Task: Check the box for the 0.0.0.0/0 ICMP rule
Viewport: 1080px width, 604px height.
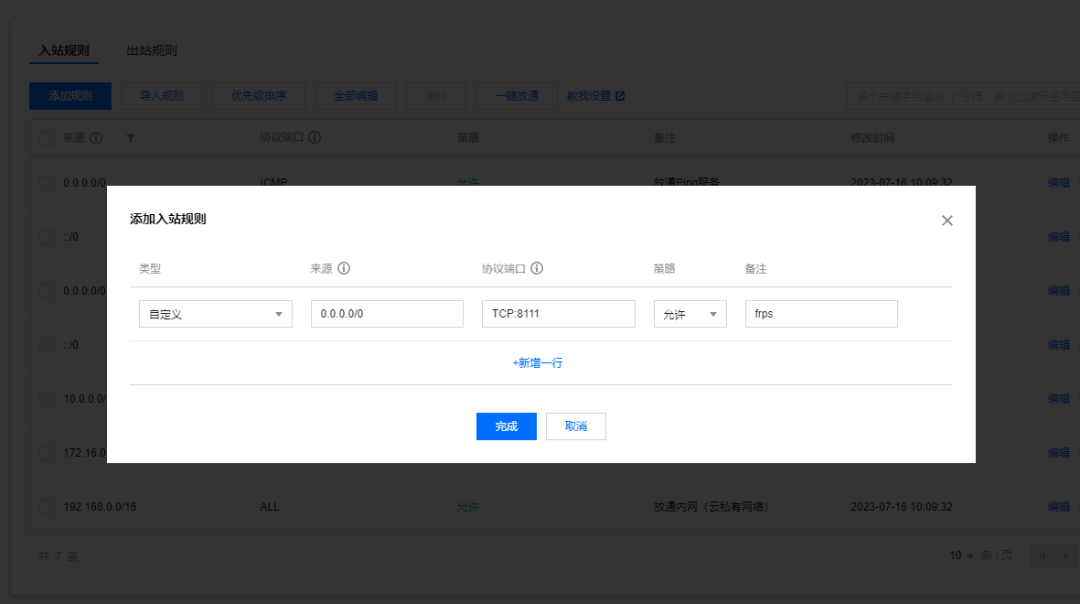Action: coord(47,183)
